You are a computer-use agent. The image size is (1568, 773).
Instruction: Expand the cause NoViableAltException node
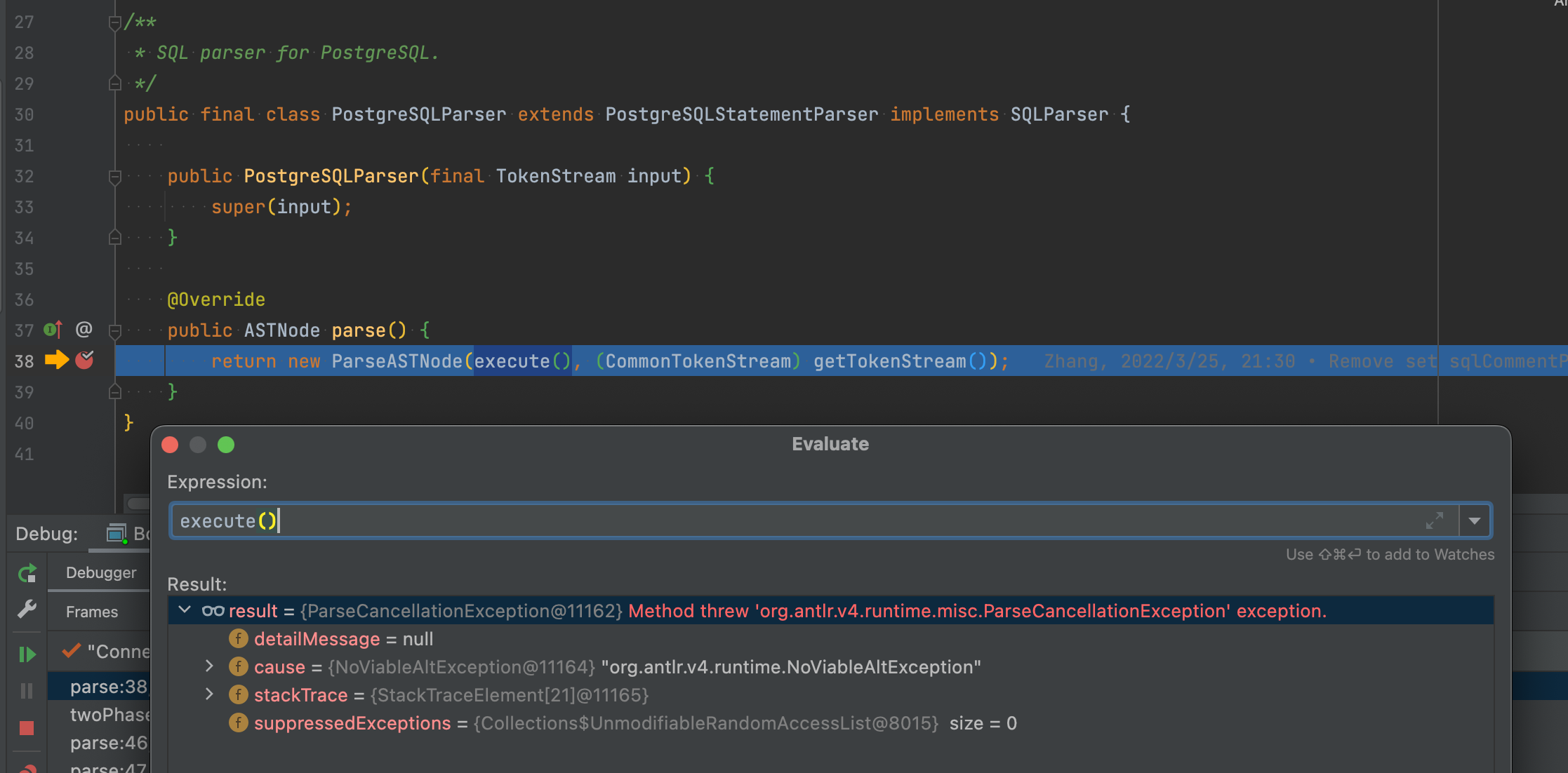[x=209, y=666]
